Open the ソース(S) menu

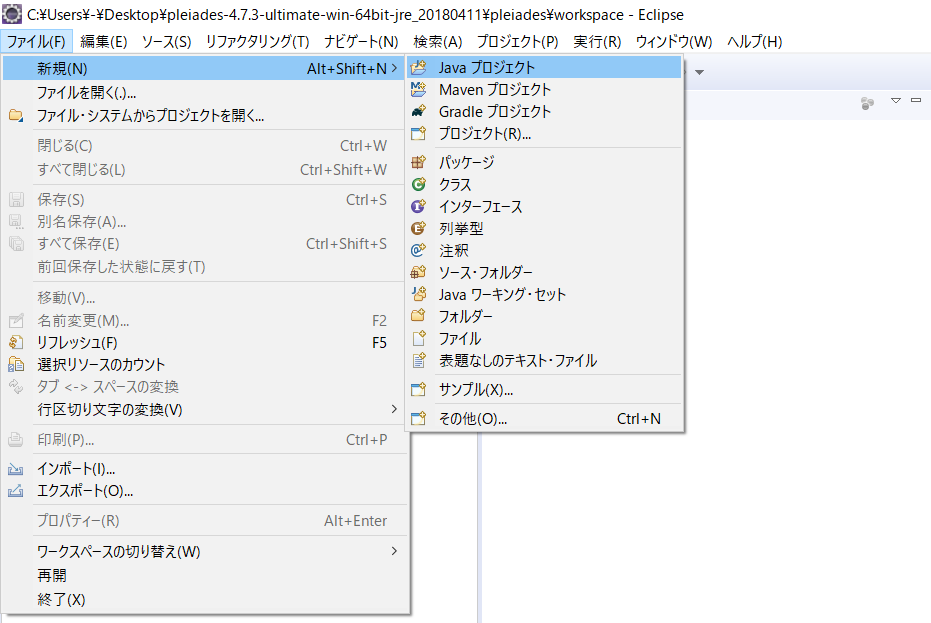point(166,42)
